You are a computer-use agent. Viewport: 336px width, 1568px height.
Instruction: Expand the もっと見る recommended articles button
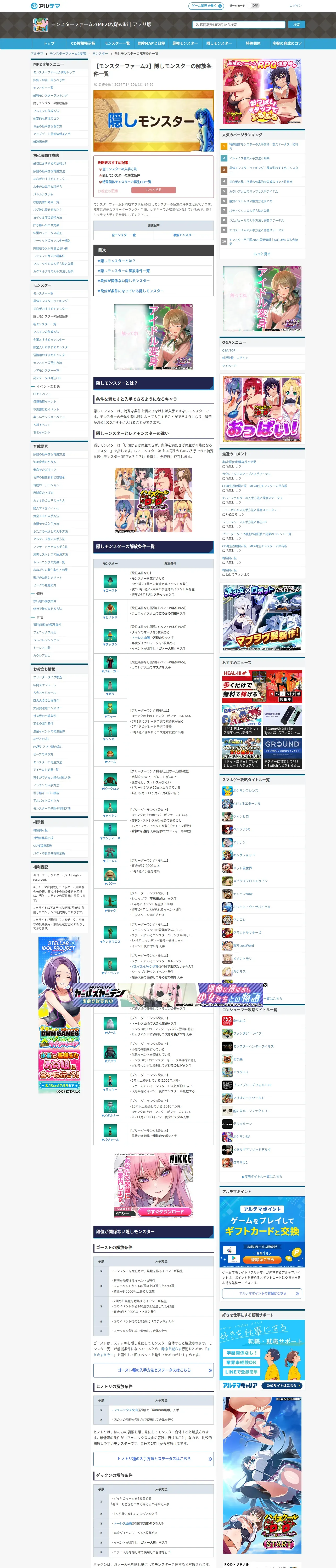[x=154, y=190]
